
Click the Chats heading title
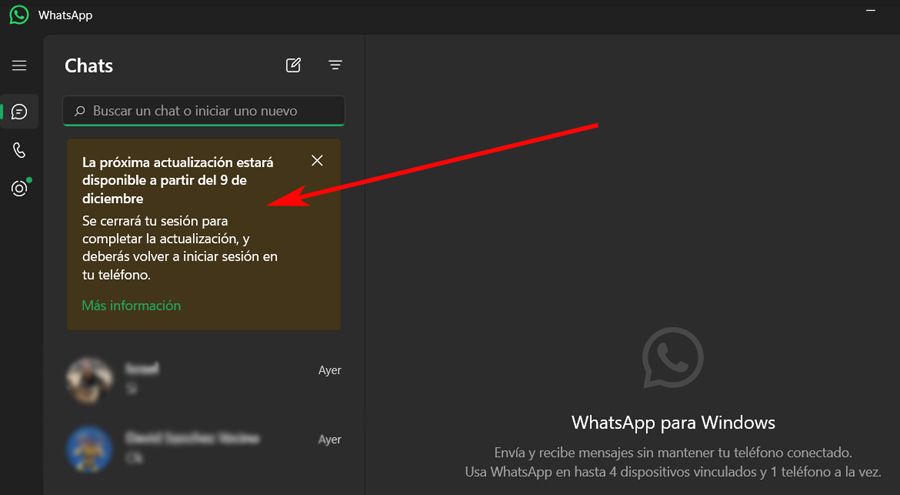click(89, 66)
